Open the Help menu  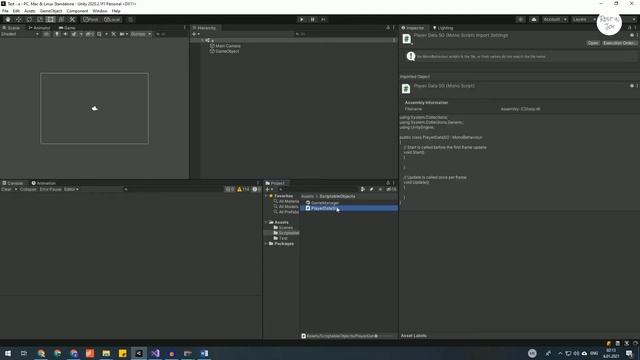(x=116, y=11)
